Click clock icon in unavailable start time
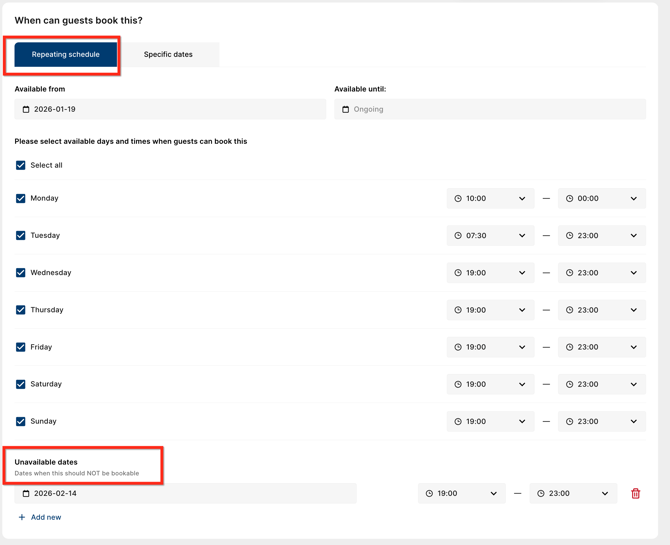This screenshot has width=670, height=545. pos(429,493)
